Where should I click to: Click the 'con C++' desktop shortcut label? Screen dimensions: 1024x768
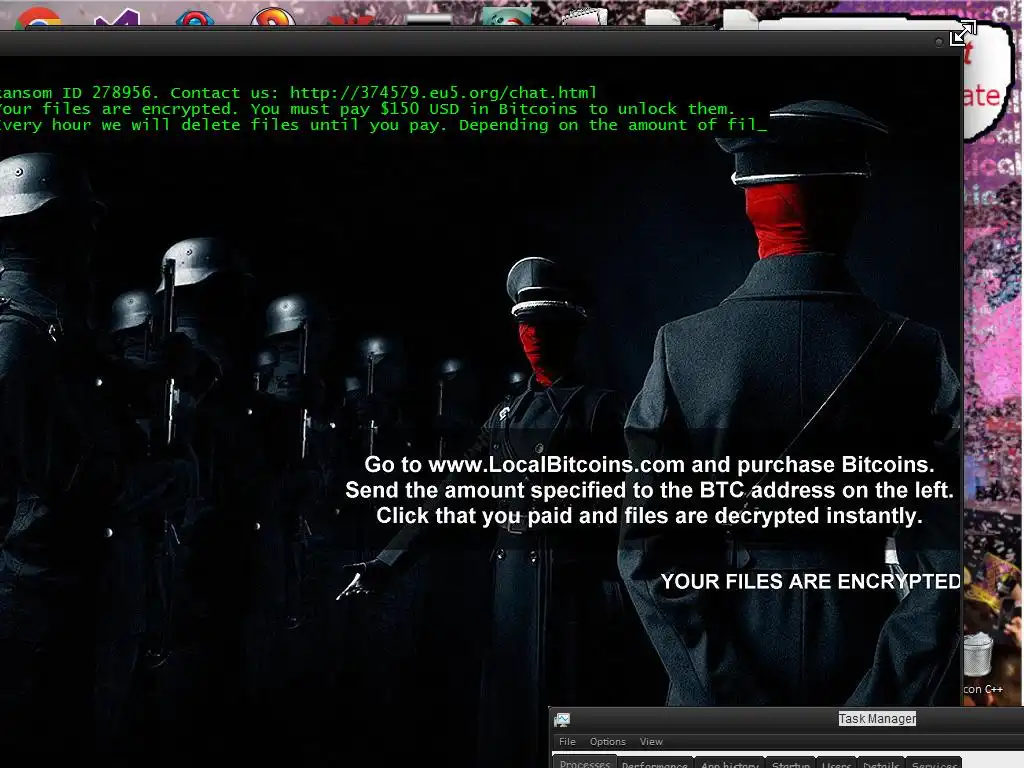(x=983, y=689)
